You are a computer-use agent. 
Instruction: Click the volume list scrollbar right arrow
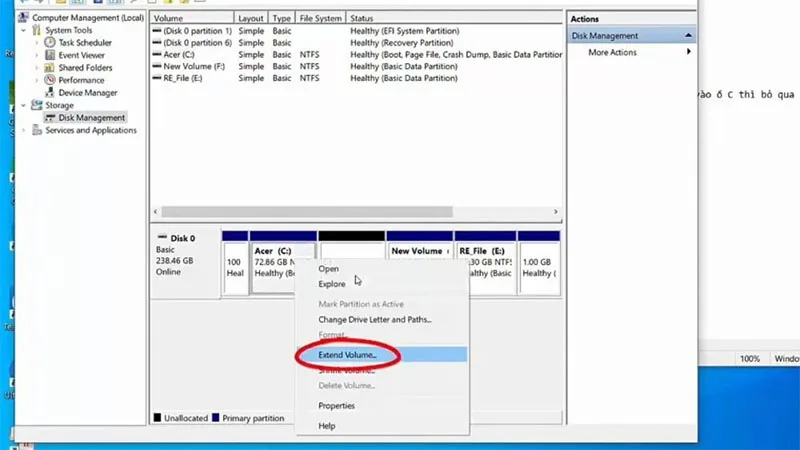click(556, 211)
